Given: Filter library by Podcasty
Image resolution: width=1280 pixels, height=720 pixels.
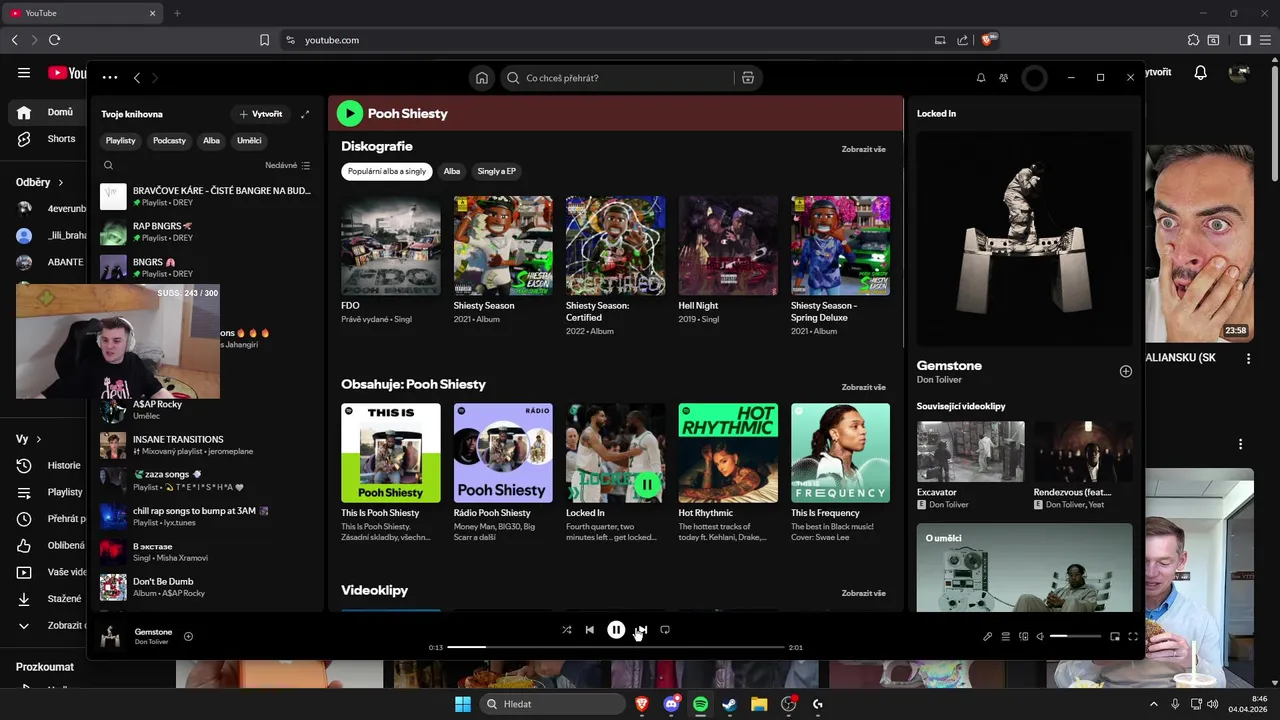Looking at the screenshot, I should [x=169, y=141].
